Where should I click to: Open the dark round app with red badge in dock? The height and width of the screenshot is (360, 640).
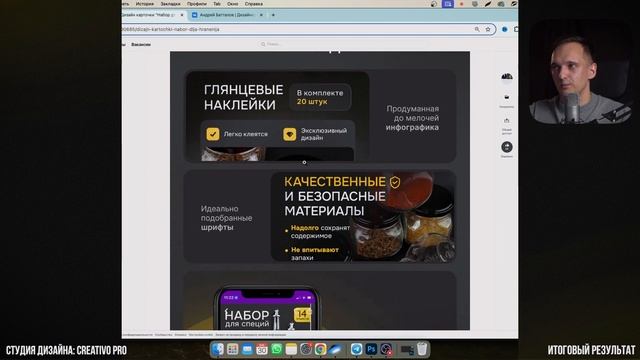point(306,349)
